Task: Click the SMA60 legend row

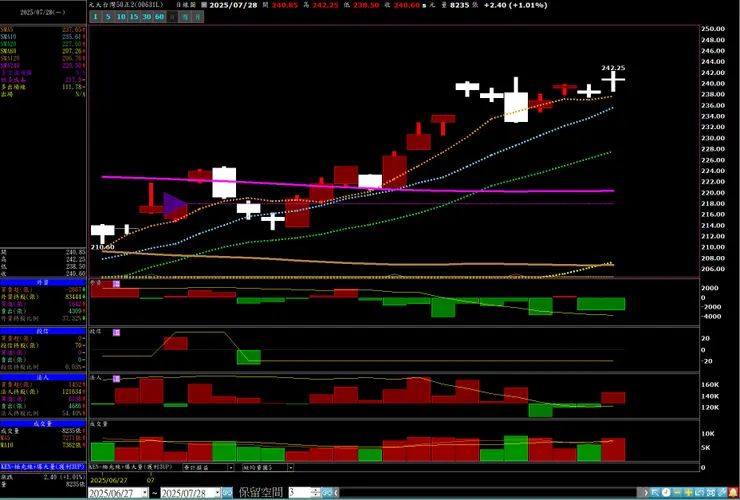Action: (43, 51)
